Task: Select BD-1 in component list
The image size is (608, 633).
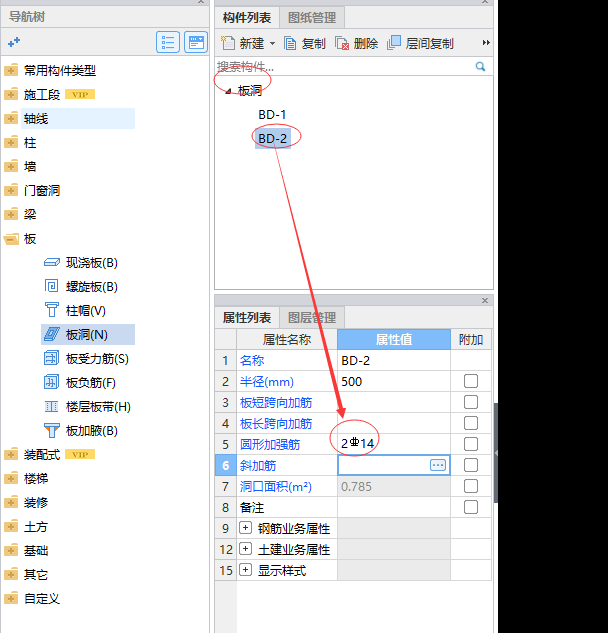Action: [x=272, y=115]
